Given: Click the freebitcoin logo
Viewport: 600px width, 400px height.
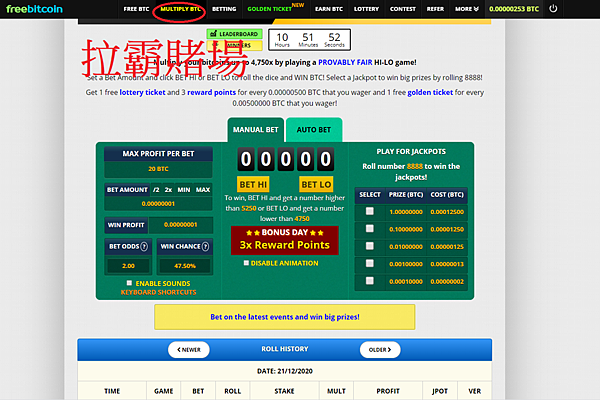Looking at the screenshot, I should (x=34, y=9).
